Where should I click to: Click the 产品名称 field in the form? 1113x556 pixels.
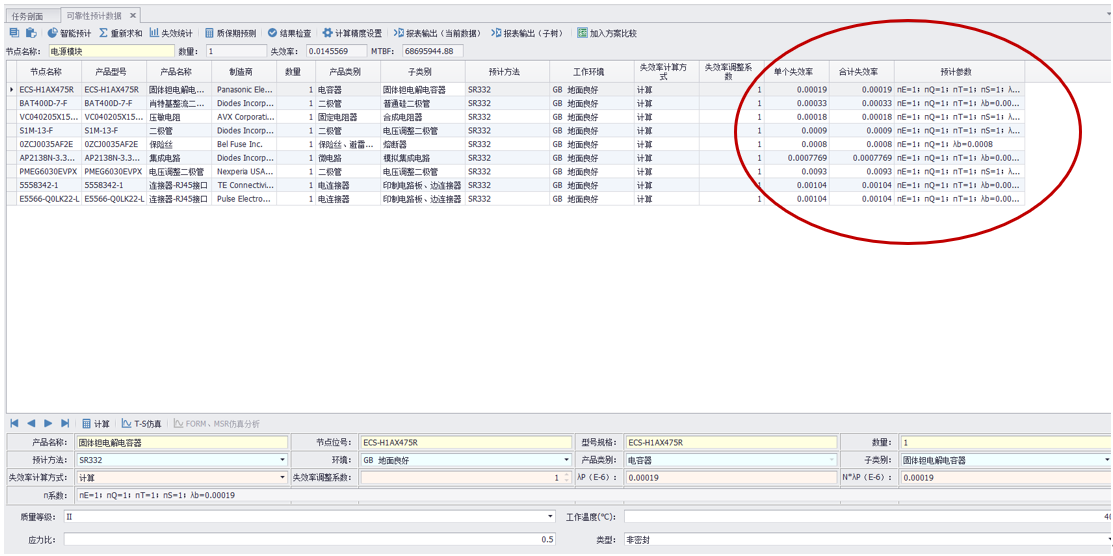click(x=182, y=442)
